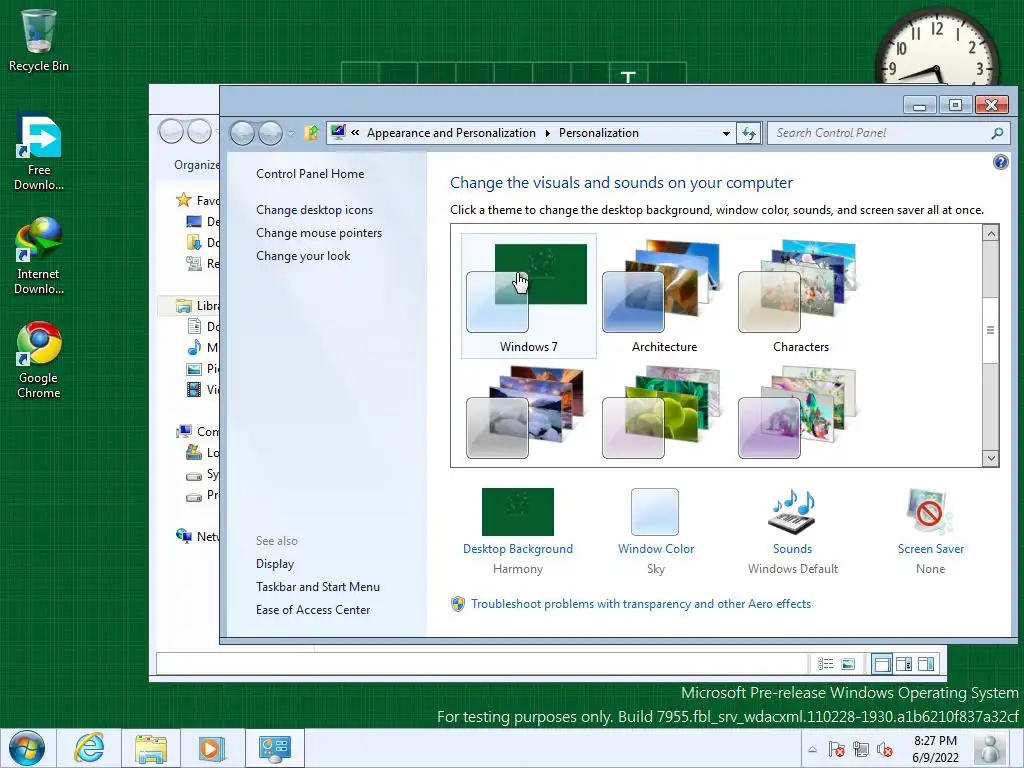Select the green nature theme below Architecture
The image size is (1024, 768).
[x=661, y=413]
